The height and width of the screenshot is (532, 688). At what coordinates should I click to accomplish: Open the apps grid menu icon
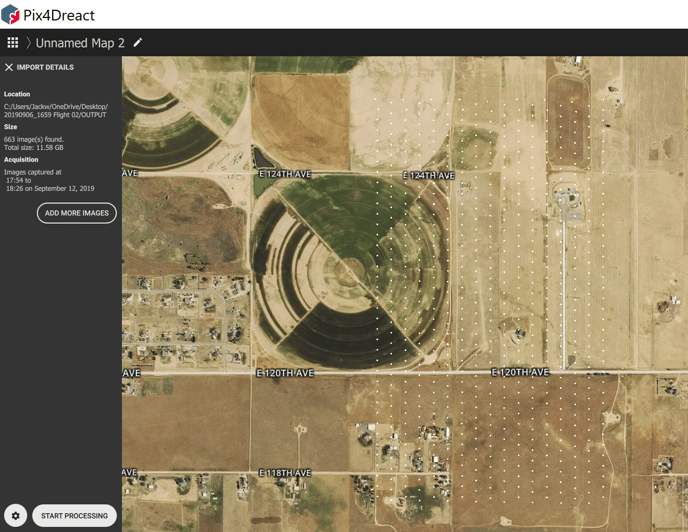13,43
